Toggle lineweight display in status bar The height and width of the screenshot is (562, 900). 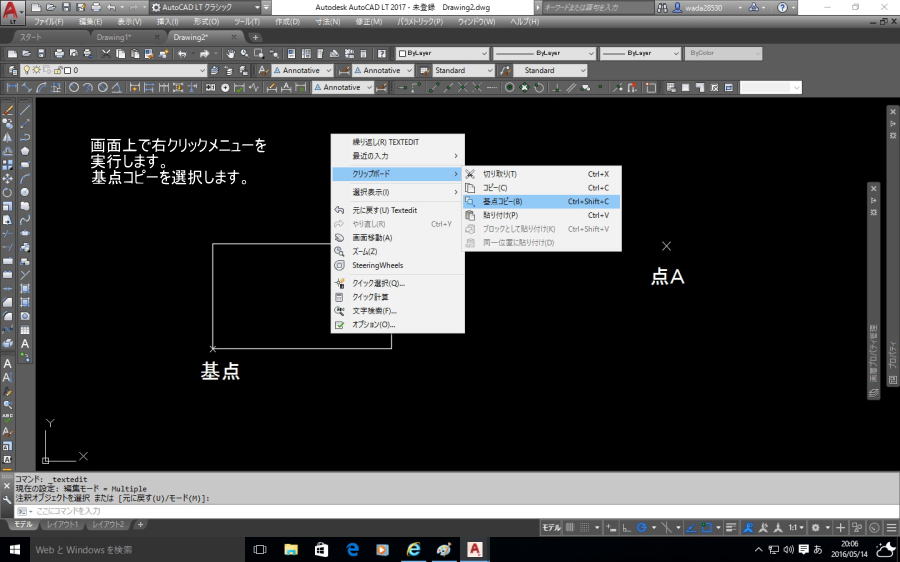731,528
